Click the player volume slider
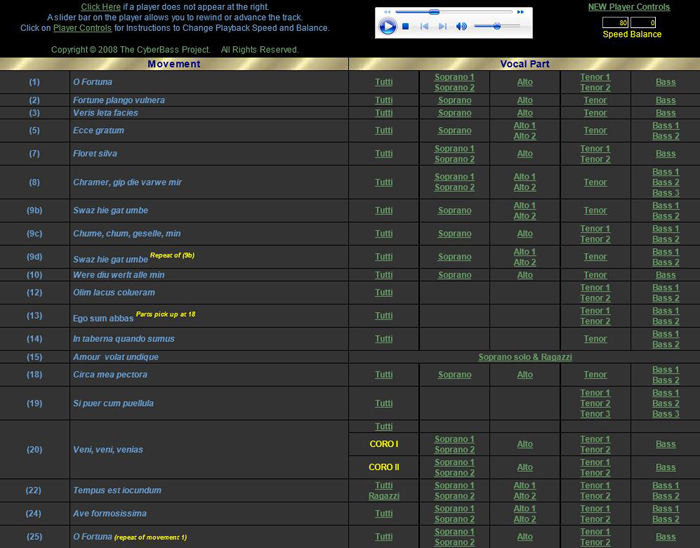The height and width of the screenshot is (548, 700). point(496,26)
